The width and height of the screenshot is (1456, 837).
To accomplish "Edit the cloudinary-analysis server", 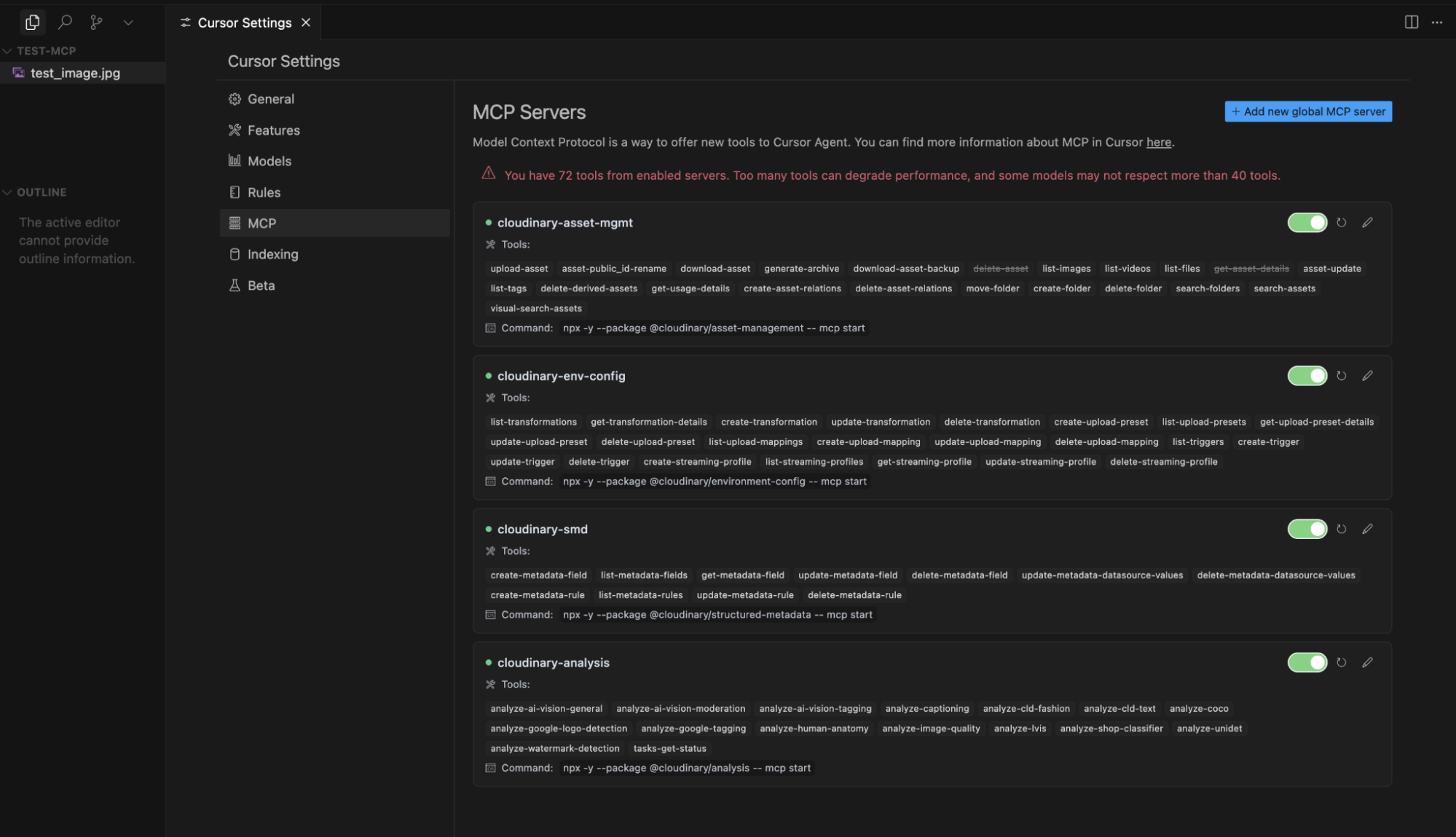I will (x=1367, y=662).
